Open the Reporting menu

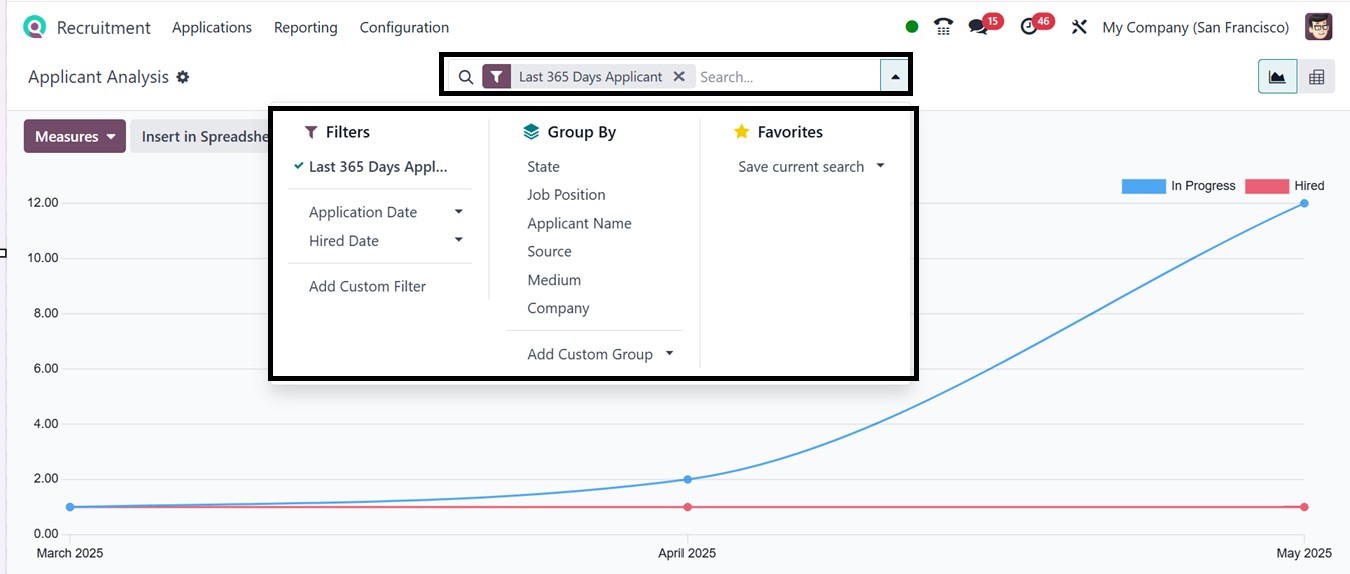305,27
